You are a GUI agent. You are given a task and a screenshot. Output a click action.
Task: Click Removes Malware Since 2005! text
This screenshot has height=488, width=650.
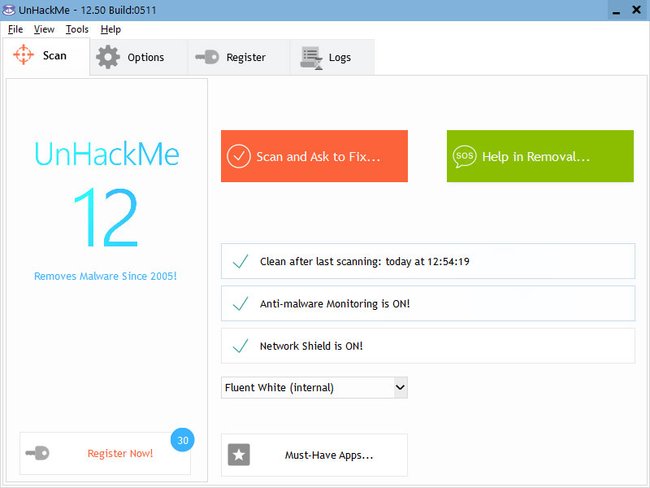(105, 276)
